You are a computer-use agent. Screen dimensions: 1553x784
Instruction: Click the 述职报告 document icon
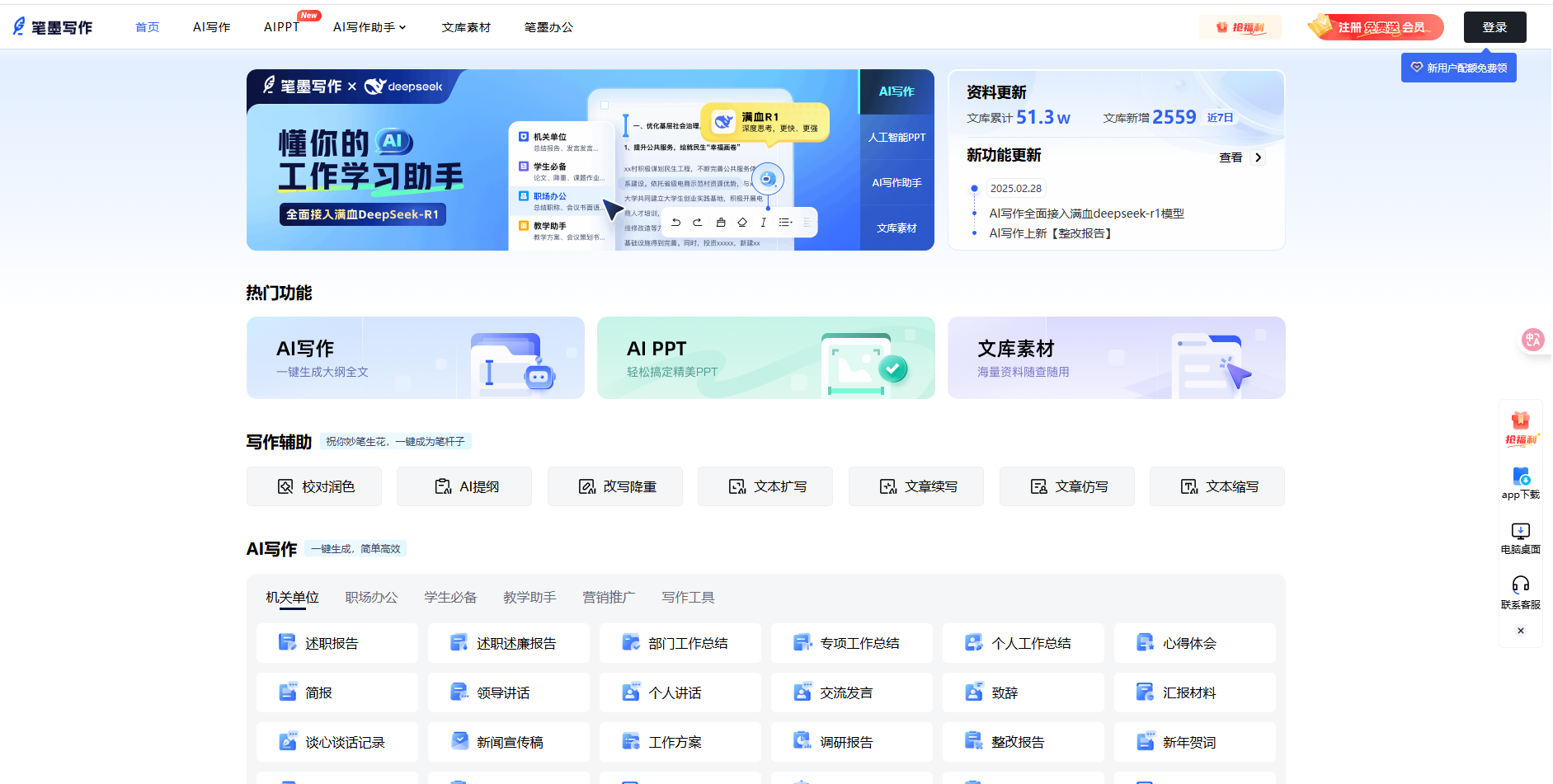click(x=287, y=642)
